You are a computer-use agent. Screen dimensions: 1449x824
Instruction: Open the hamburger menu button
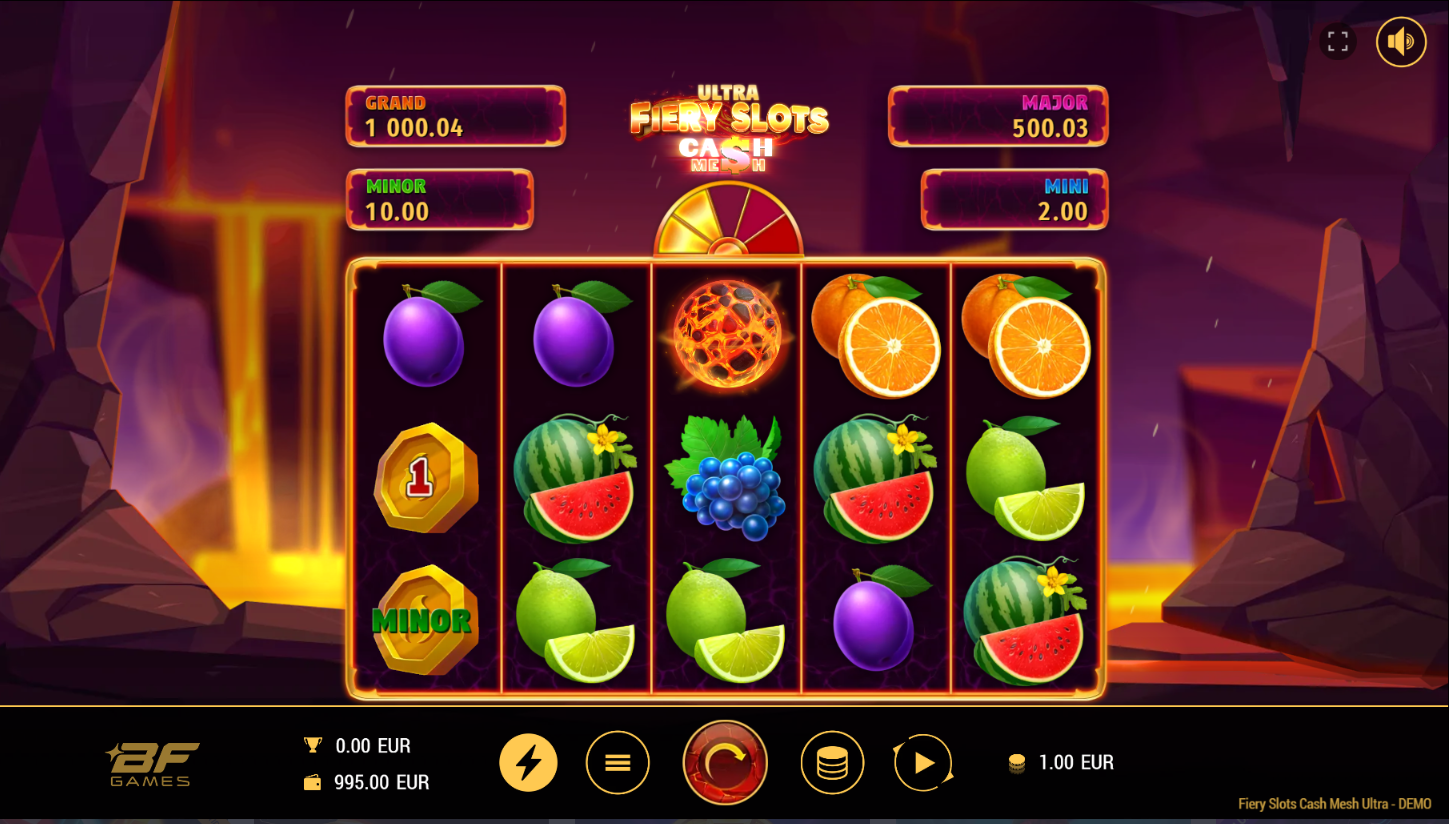(x=618, y=763)
